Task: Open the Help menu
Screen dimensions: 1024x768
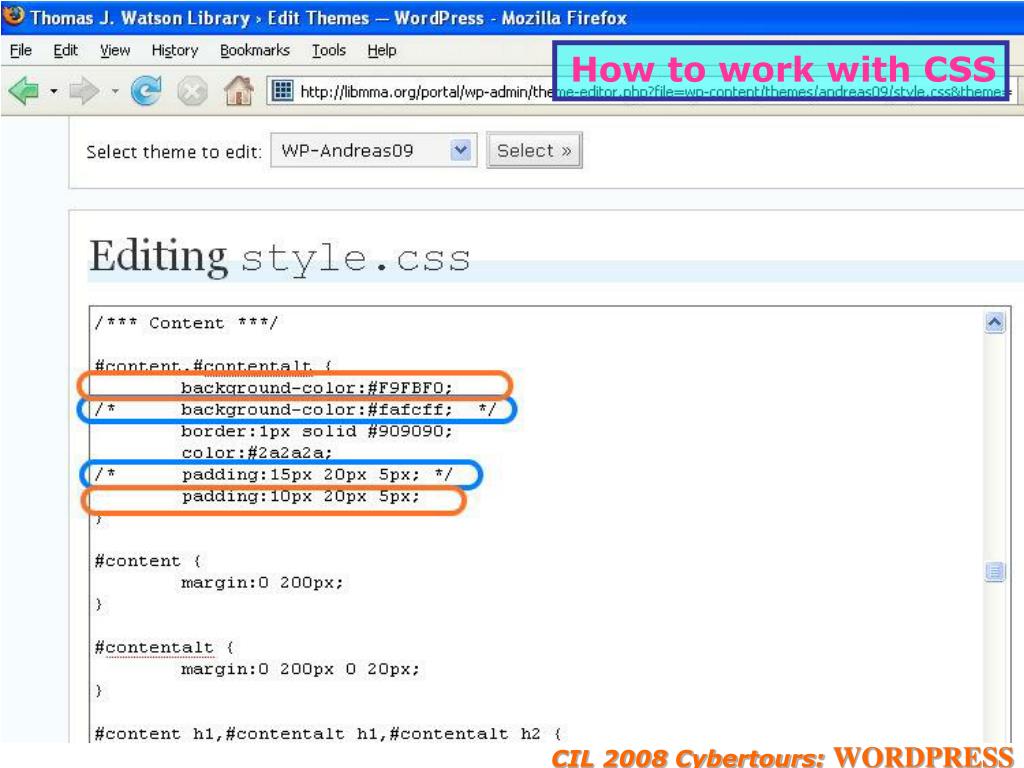Action: click(381, 50)
